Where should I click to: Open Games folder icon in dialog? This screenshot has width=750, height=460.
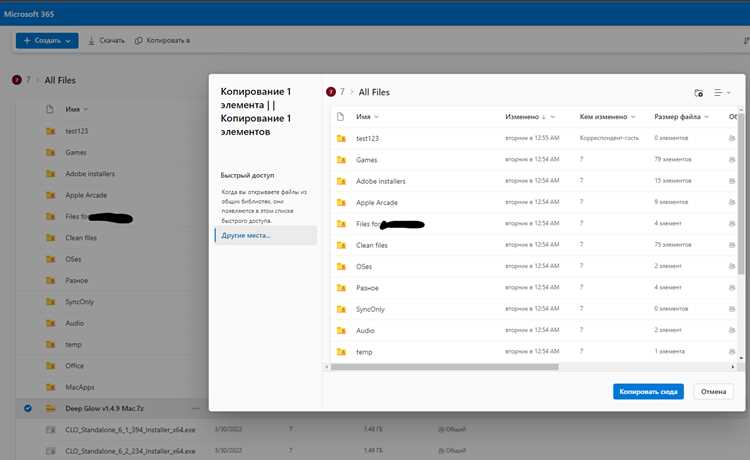(341, 160)
